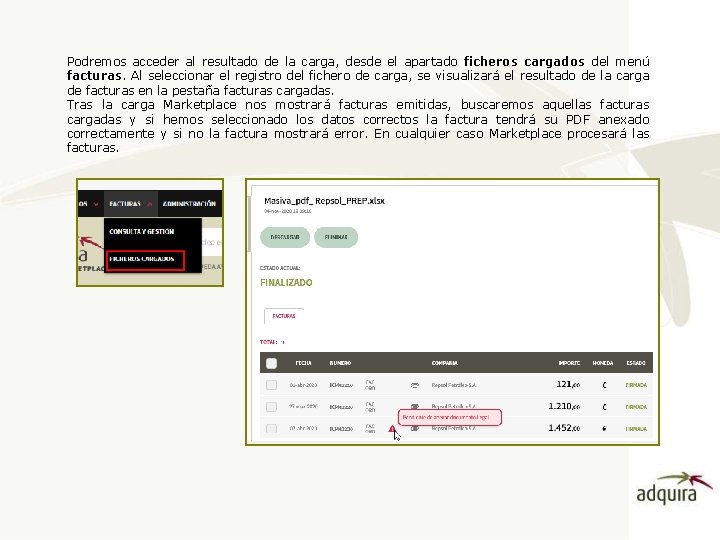Click the amount 121,00
Viewport: 720px width, 540px height.
tap(568, 384)
